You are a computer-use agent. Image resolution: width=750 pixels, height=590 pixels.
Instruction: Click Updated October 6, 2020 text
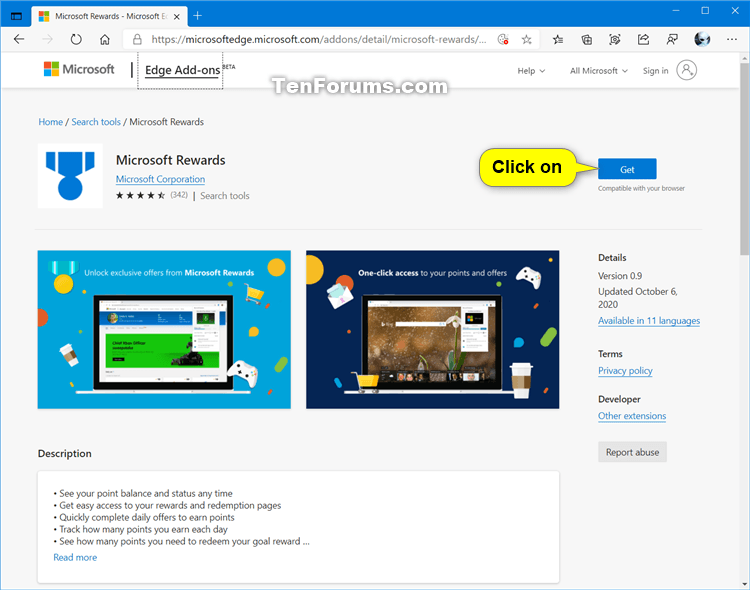pyautogui.click(x=638, y=298)
